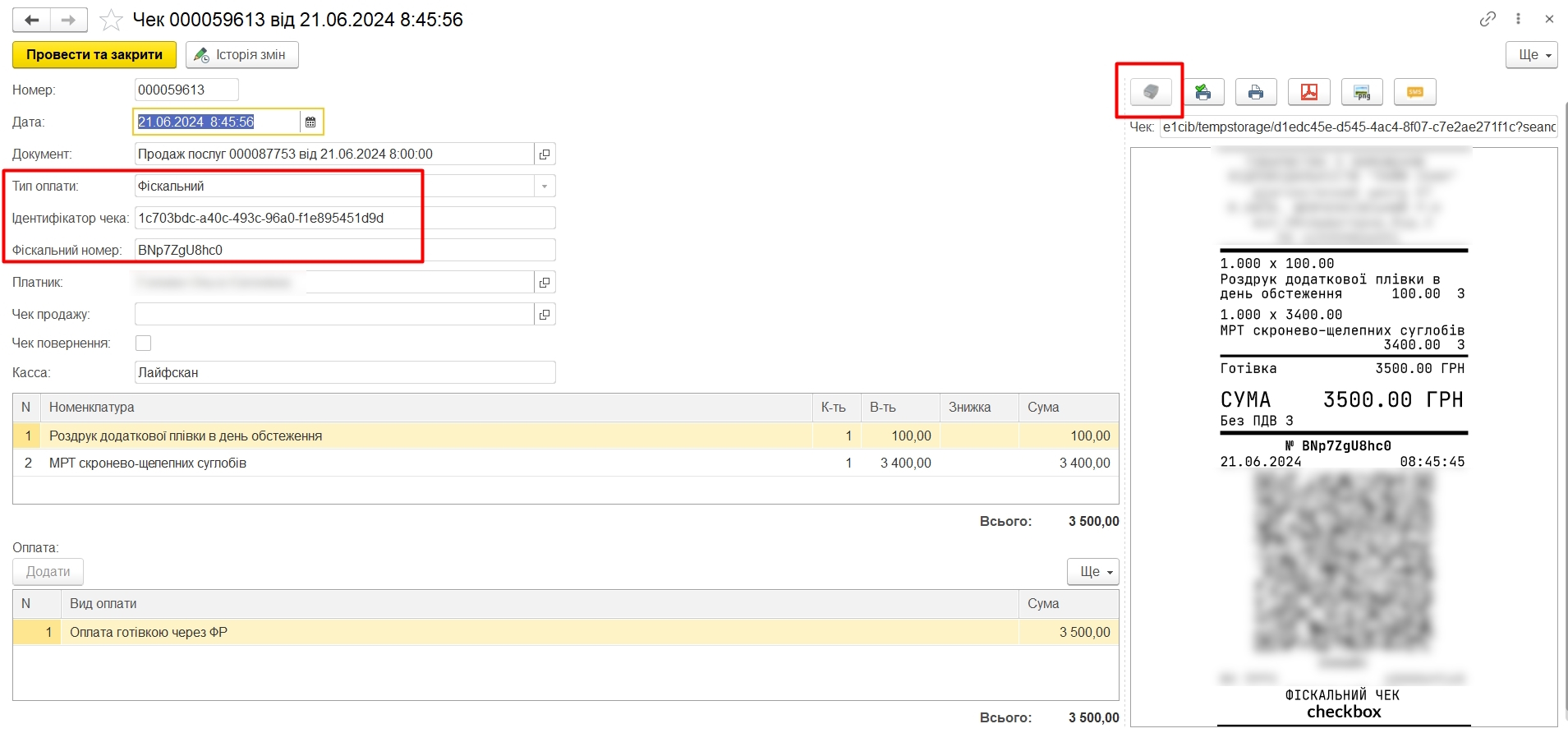The image size is (1568, 733).
Task: Export the receipt as PDF
Action: coord(1308,92)
